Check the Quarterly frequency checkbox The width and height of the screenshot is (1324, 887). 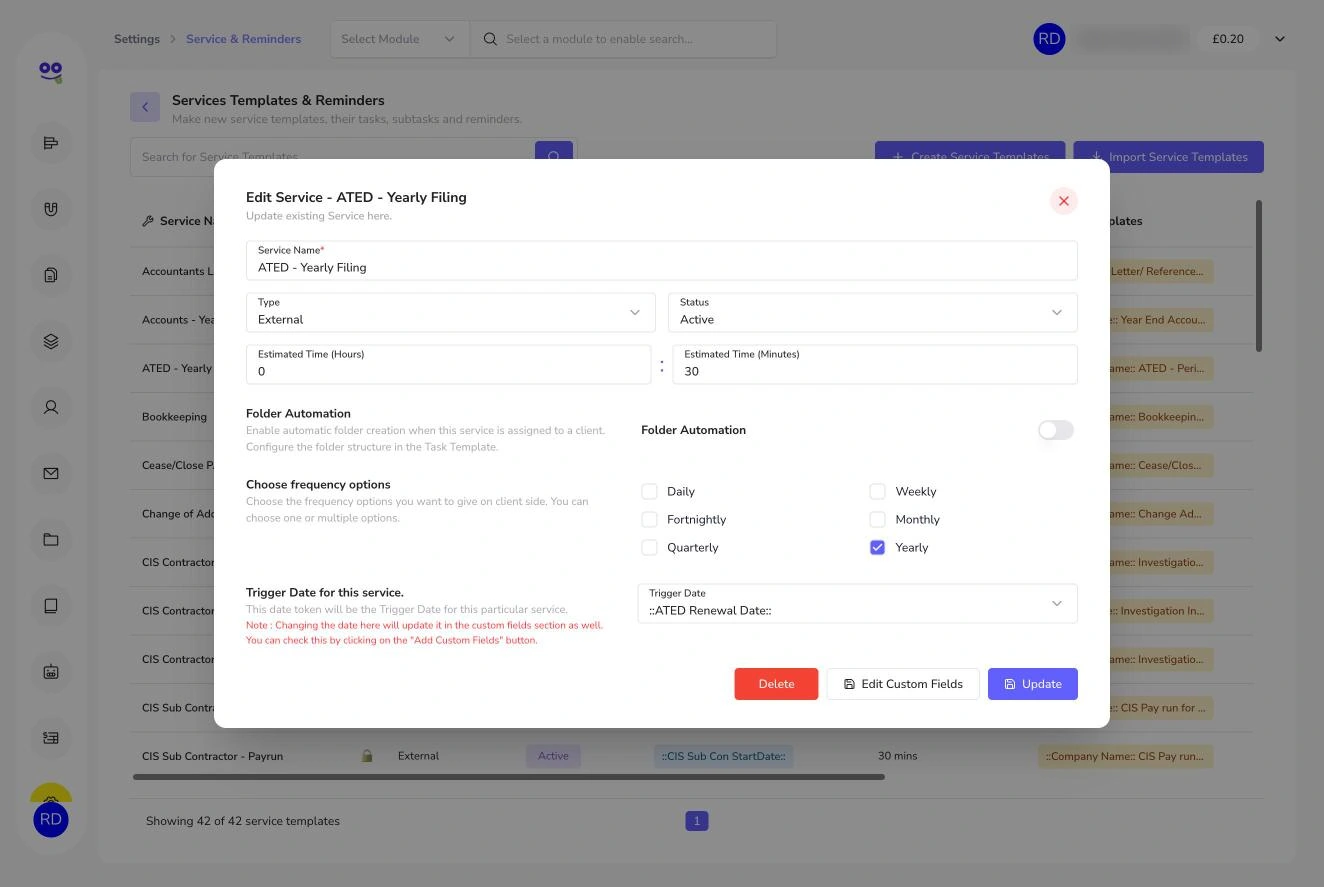650,547
